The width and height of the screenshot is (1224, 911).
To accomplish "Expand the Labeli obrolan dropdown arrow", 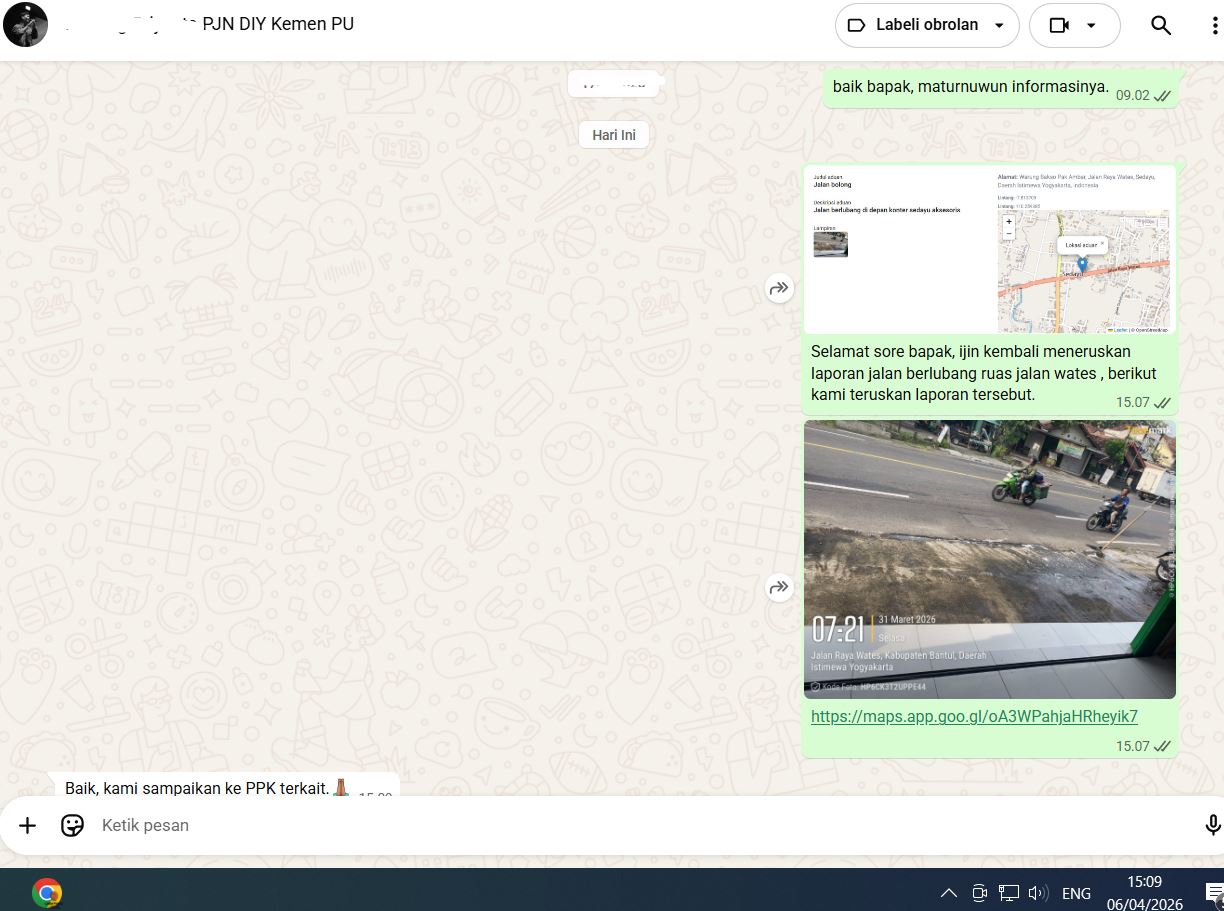I will (x=999, y=26).
